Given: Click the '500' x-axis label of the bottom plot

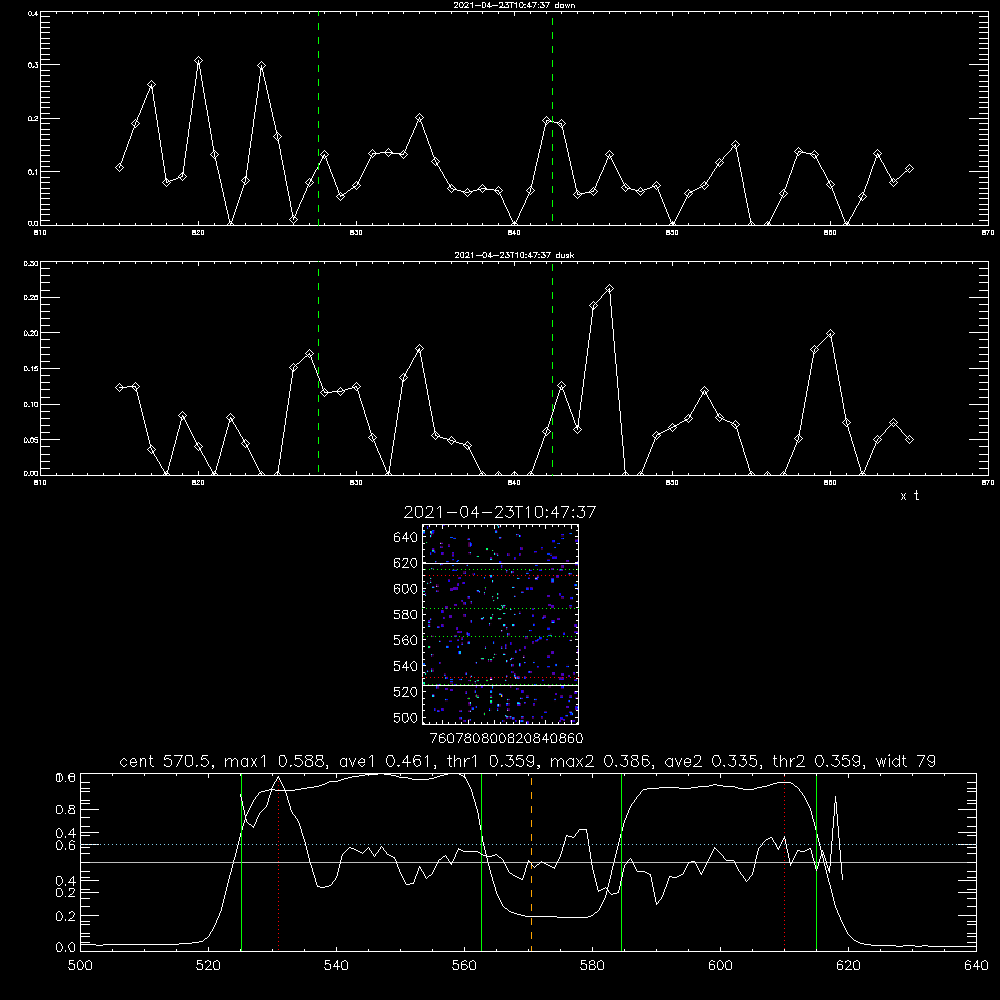Looking at the screenshot, I should (x=80, y=966).
